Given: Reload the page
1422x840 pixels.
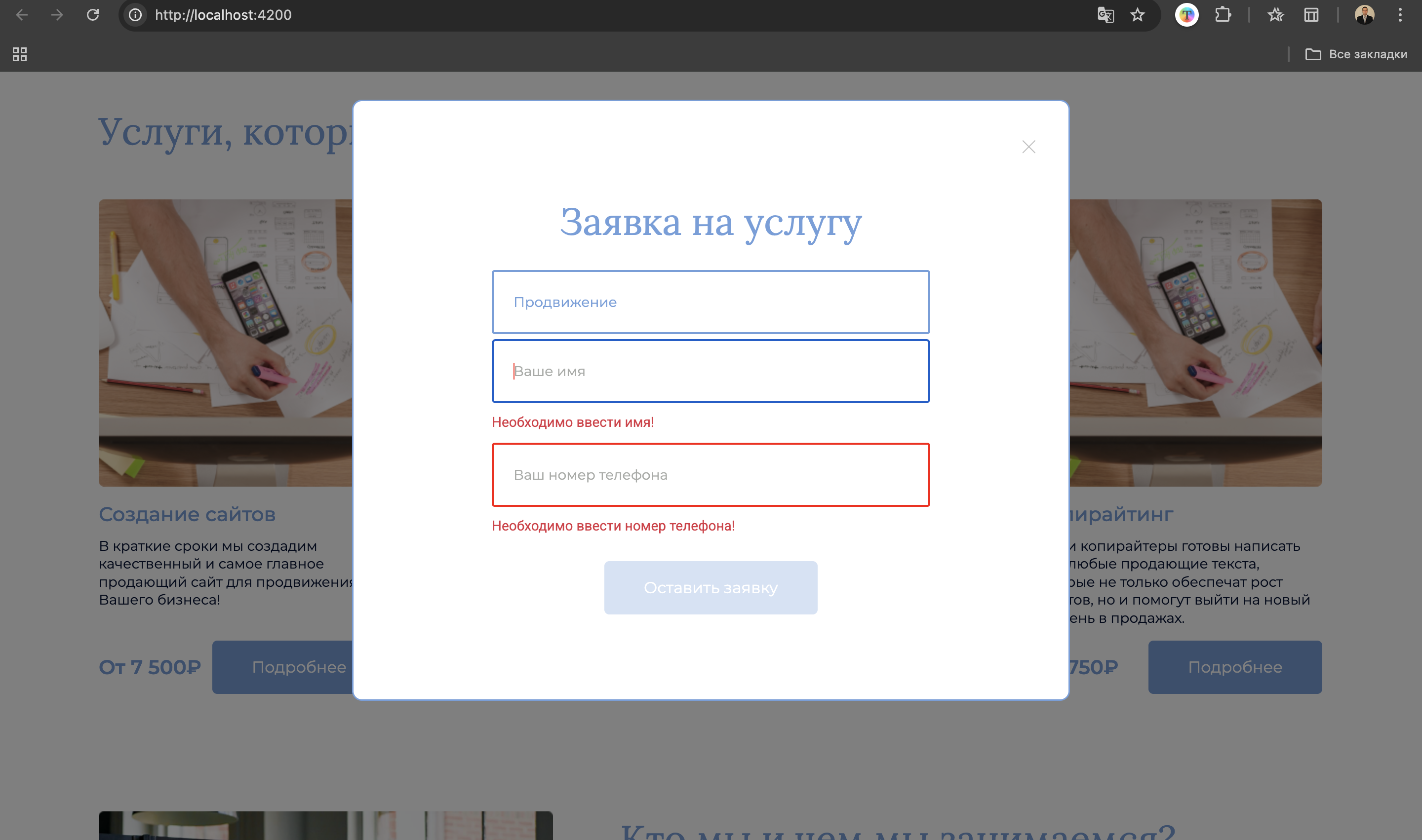Looking at the screenshot, I should [93, 15].
